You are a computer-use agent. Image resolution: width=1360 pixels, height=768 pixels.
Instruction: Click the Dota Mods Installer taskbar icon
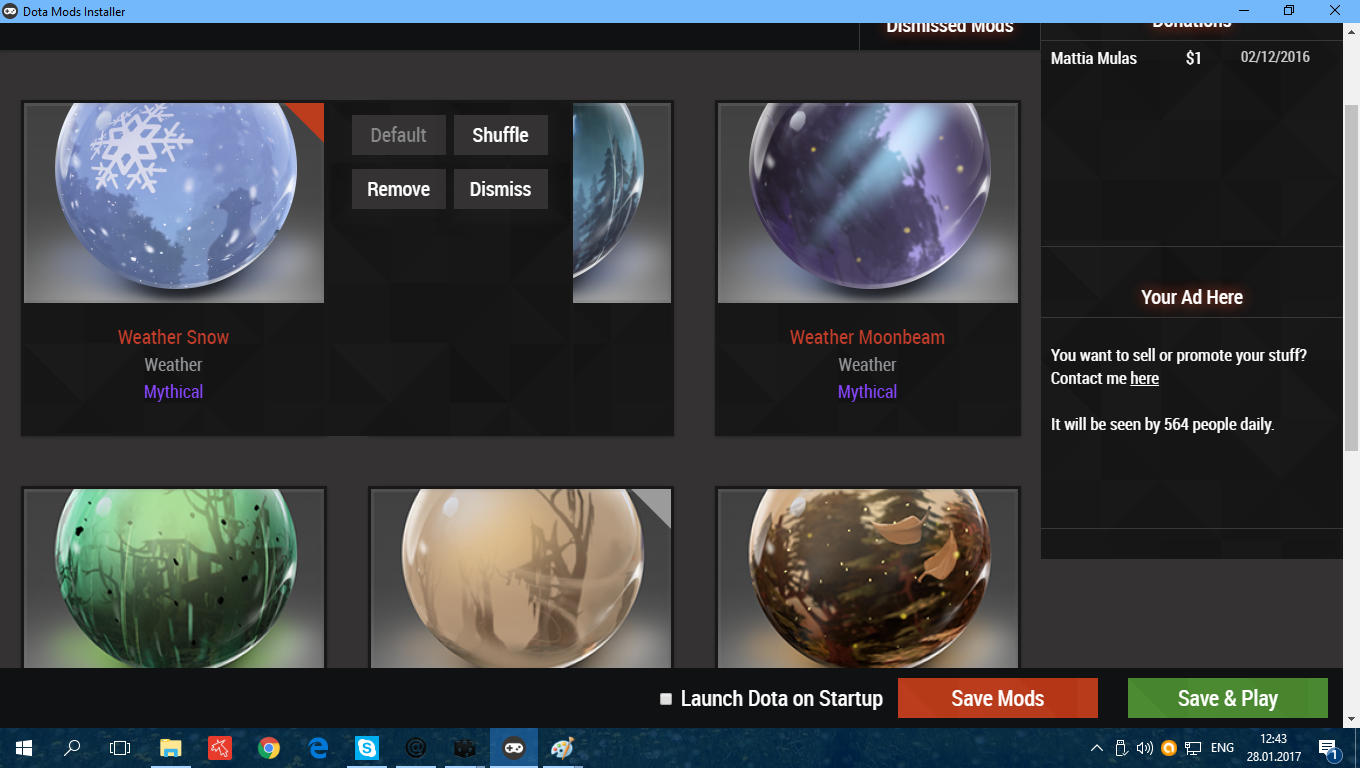point(513,748)
